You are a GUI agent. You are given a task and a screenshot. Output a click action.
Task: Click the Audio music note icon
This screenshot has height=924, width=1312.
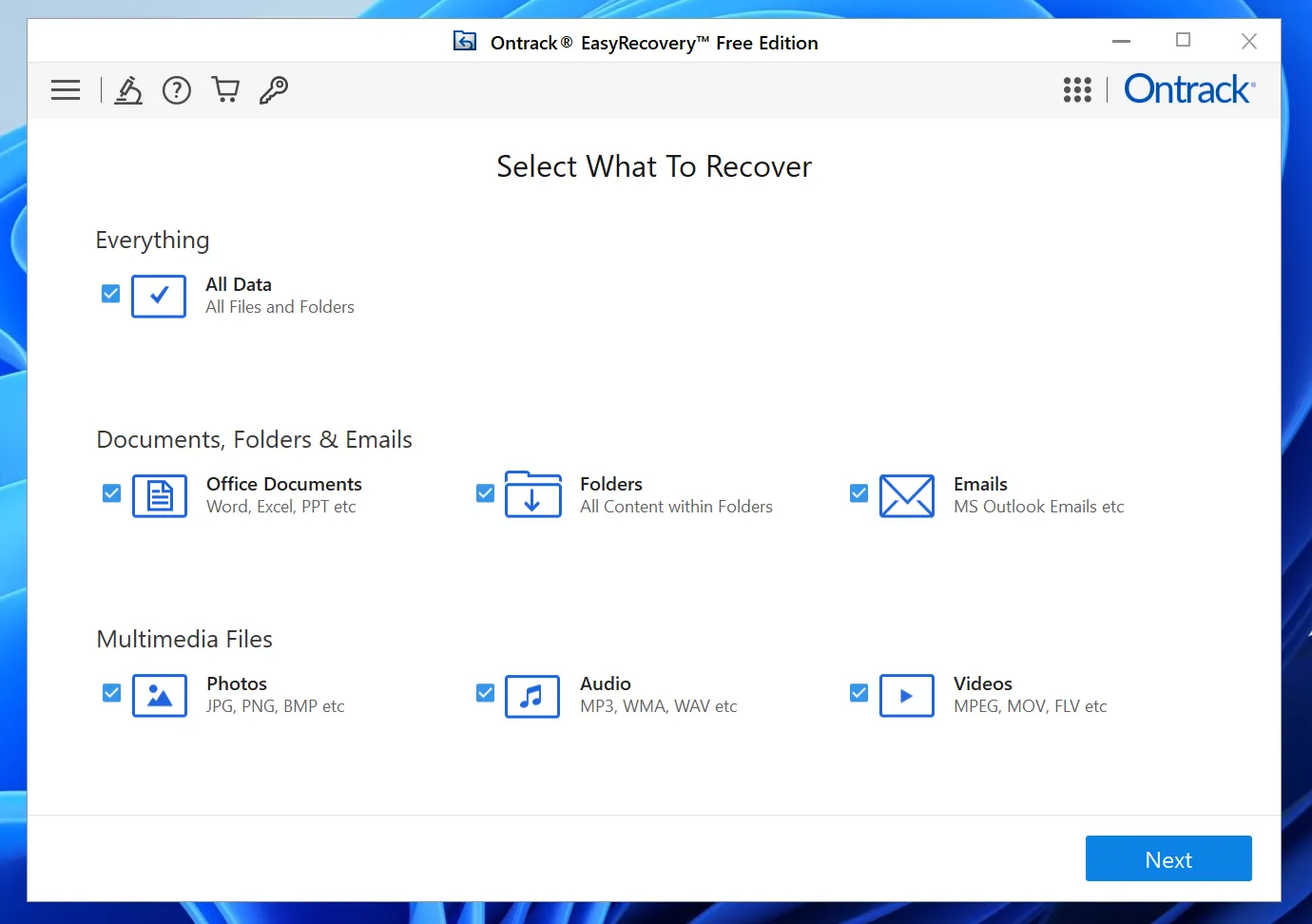tap(532, 697)
